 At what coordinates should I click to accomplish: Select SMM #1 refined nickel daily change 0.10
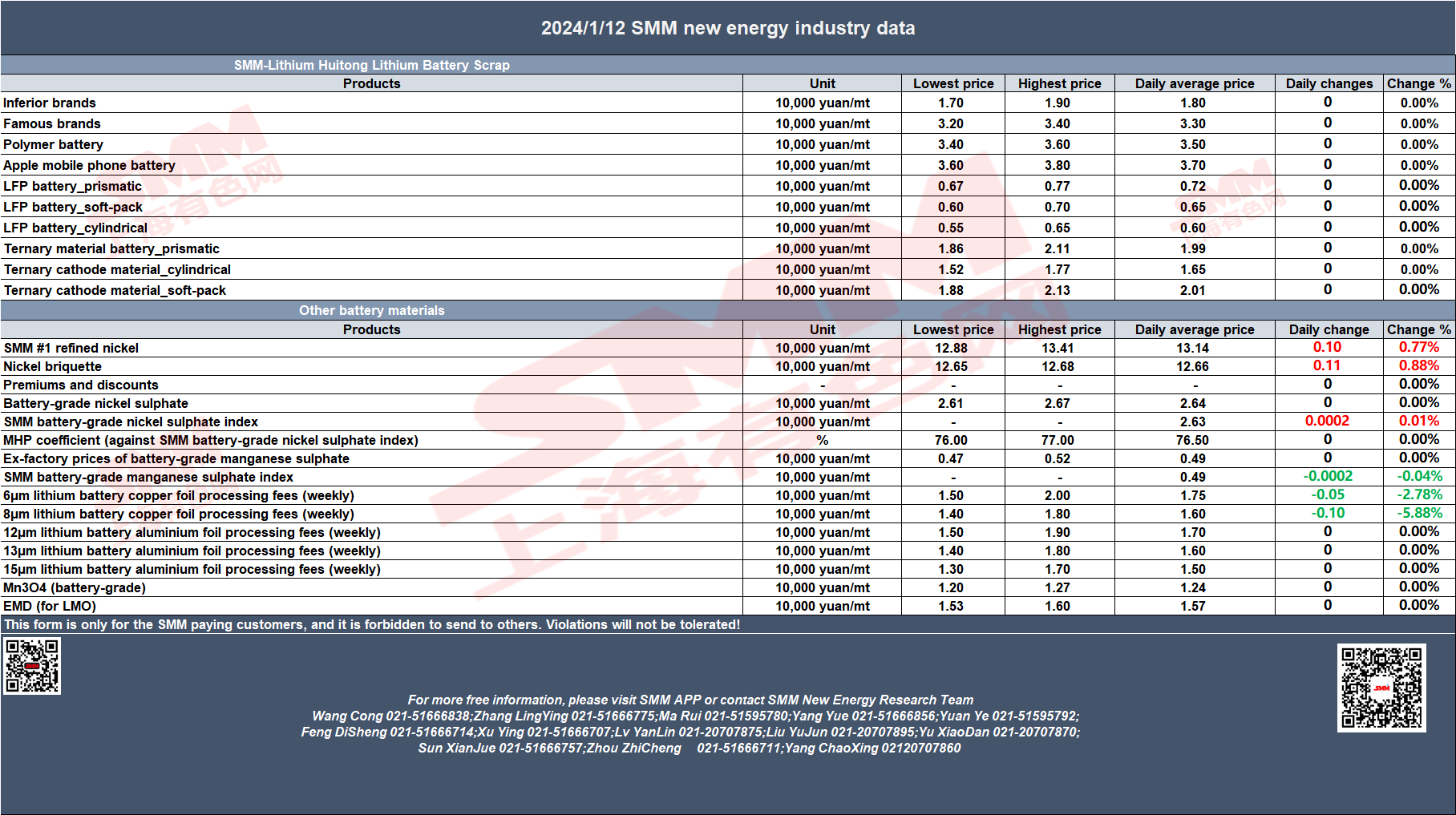pos(1327,347)
